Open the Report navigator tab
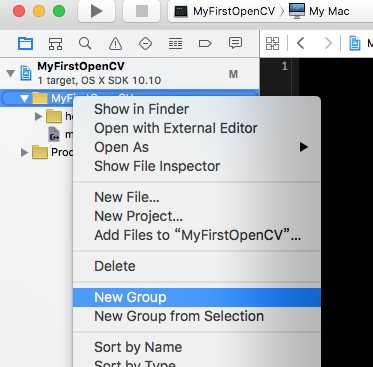Screen dimensions: 373x367 [235, 43]
